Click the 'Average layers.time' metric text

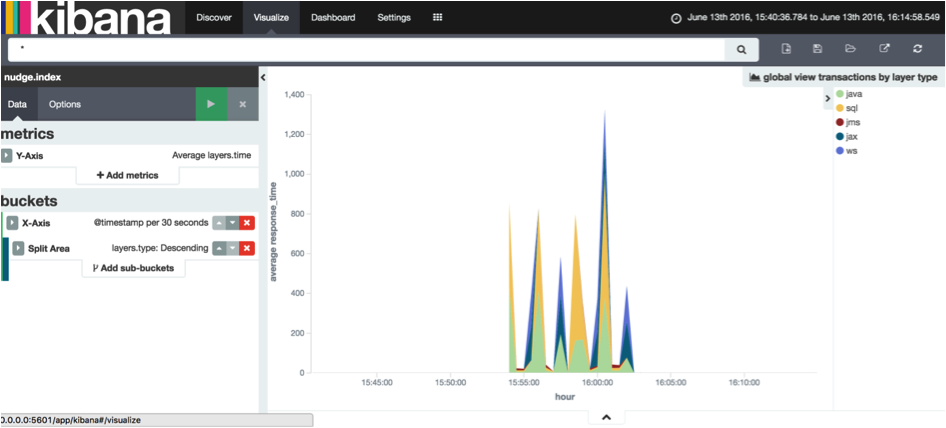tap(212, 156)
